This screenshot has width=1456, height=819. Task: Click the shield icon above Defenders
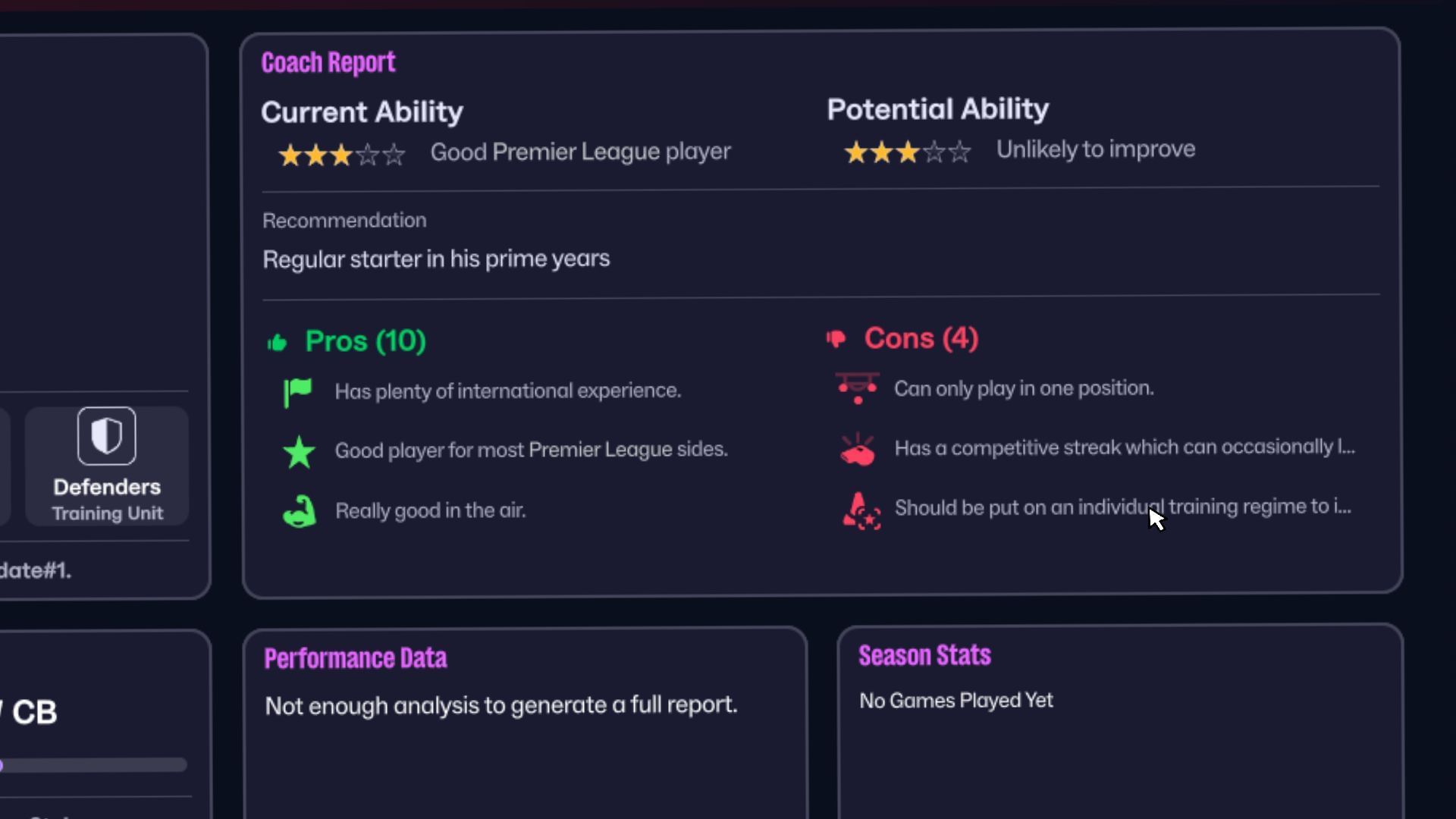107,436
